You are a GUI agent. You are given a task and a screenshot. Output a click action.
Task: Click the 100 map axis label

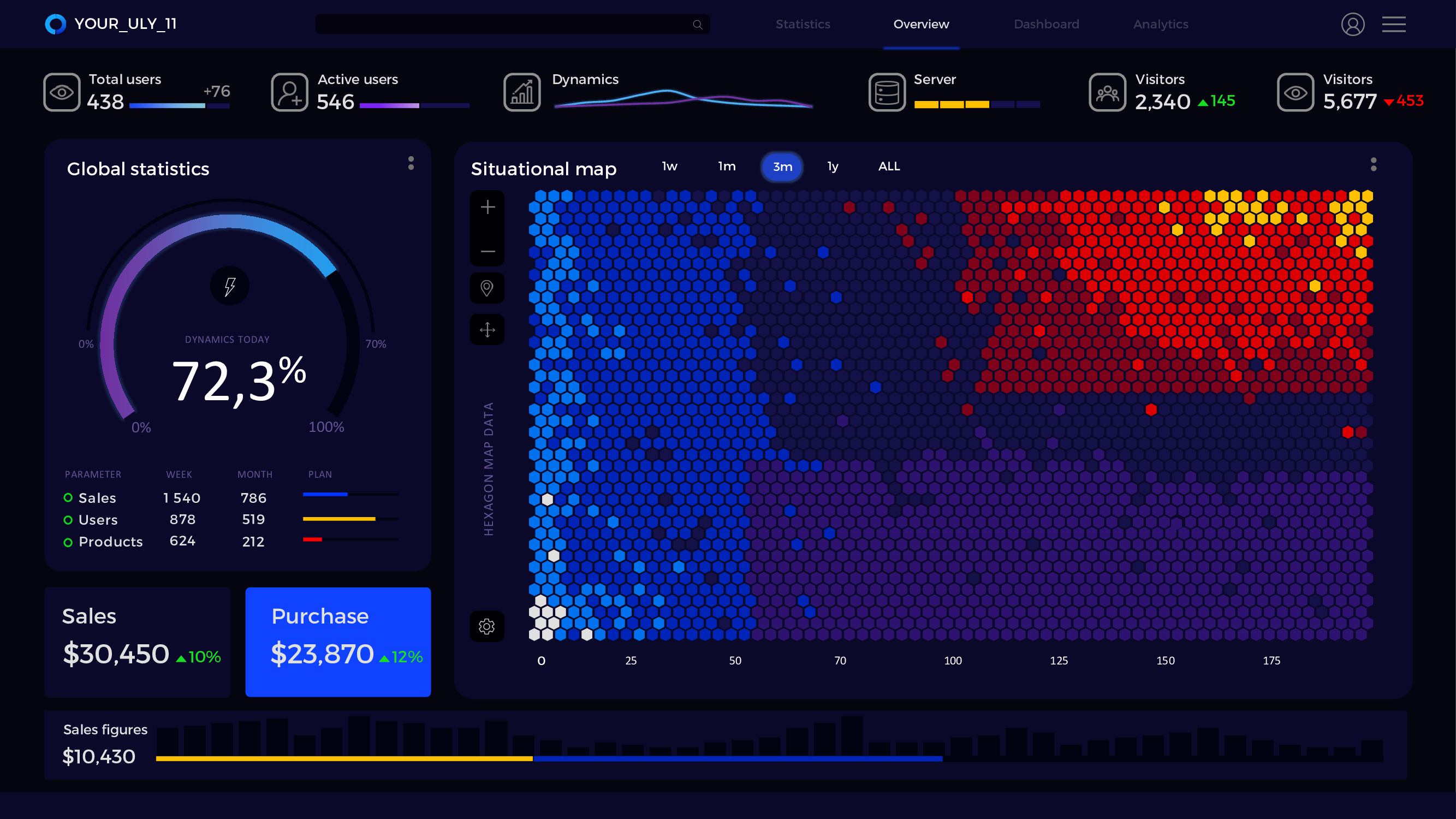point(953,661)
